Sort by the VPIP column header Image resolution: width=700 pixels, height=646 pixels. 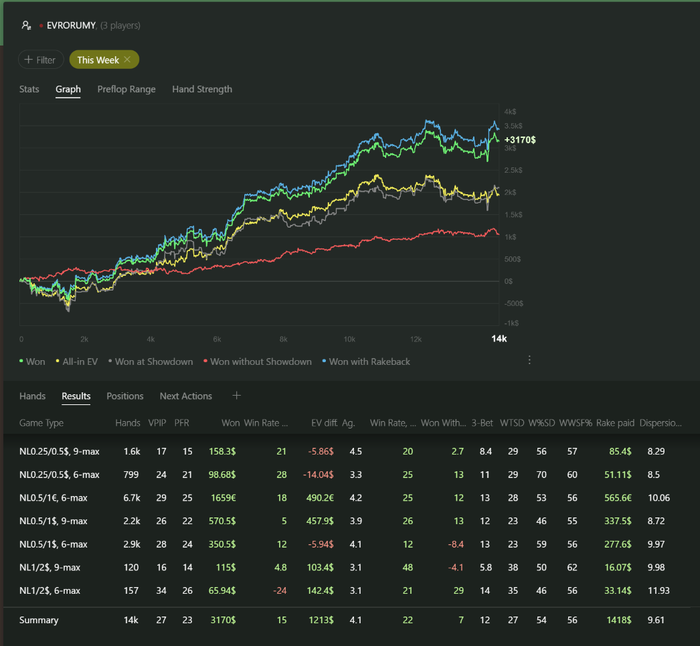[x=159, y=424]
